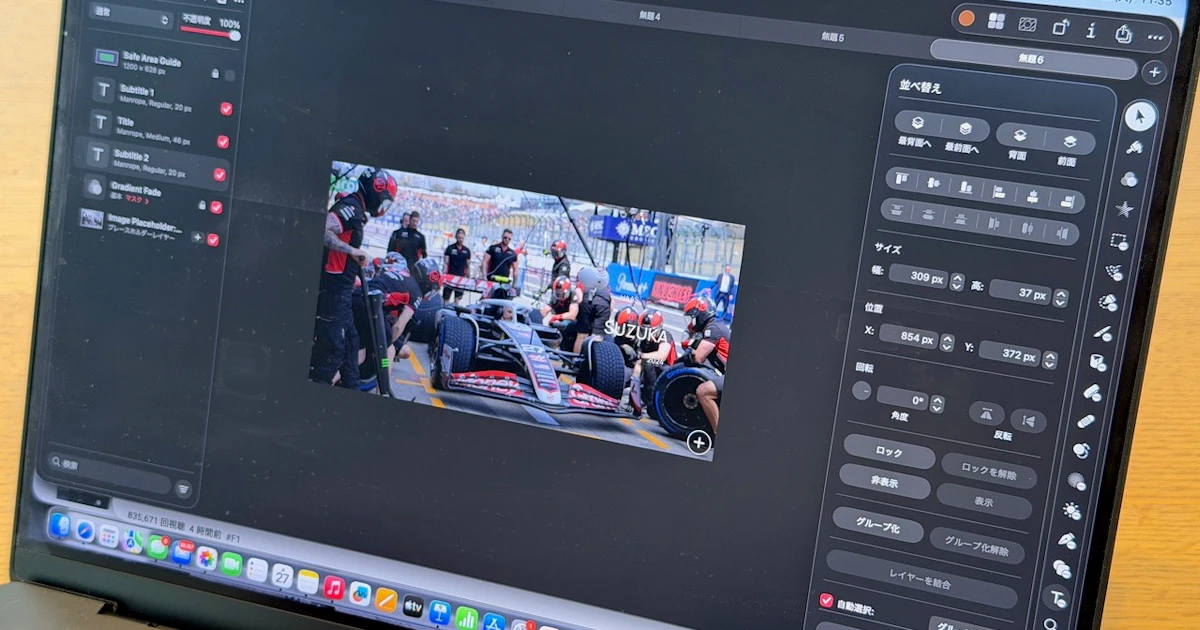
Task: Open the star effects tool
Action: (x=1124, y=209)
